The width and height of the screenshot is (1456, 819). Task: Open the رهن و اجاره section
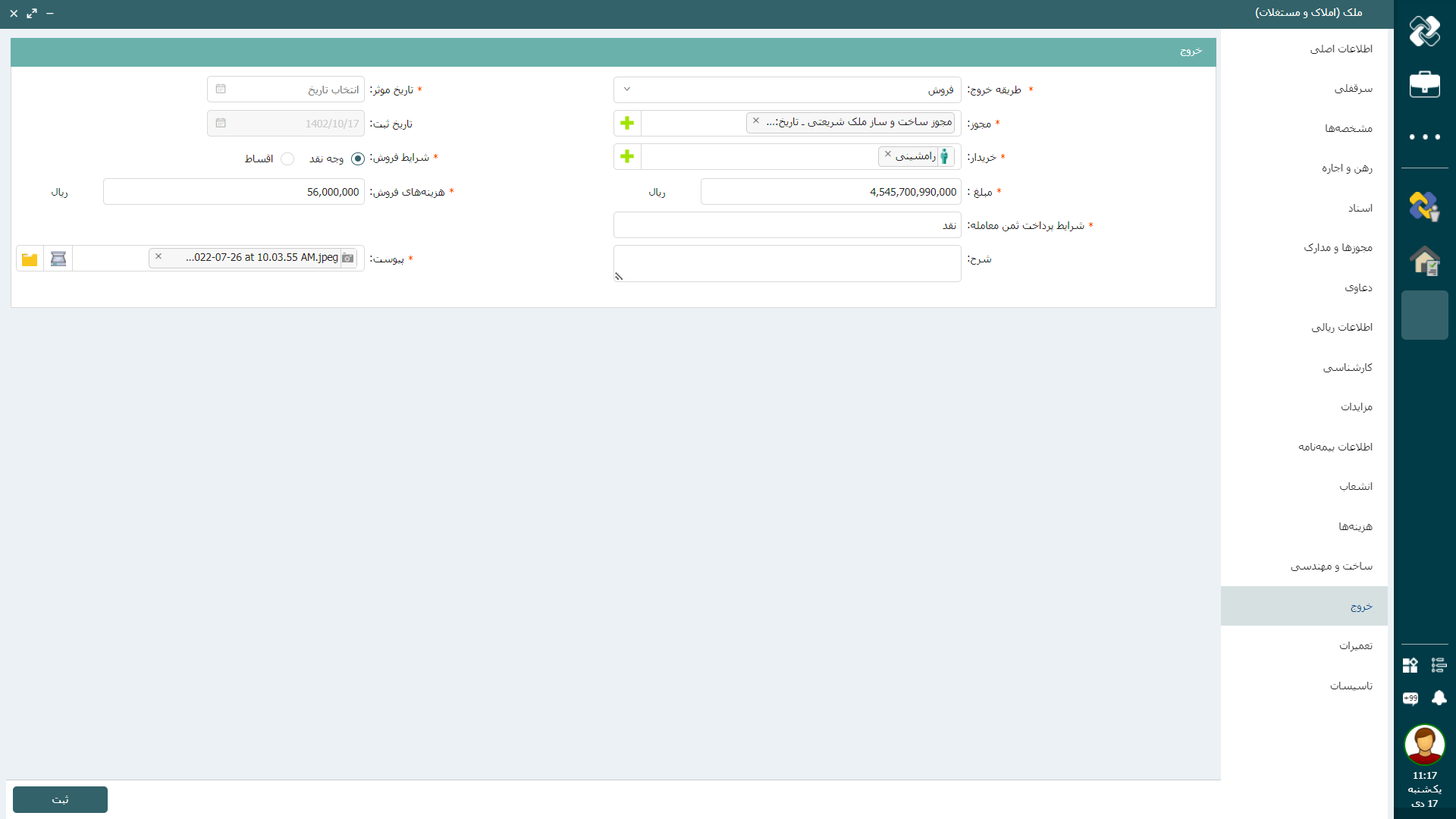[1347, 168]
